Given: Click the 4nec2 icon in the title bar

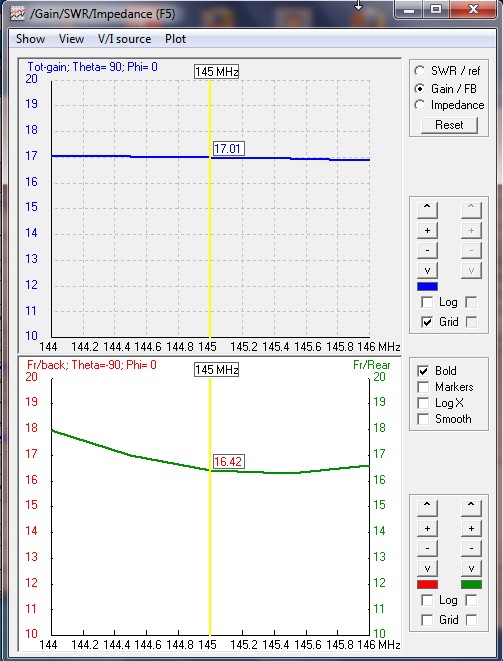Looking at the screenshot, I should point(16,14).
